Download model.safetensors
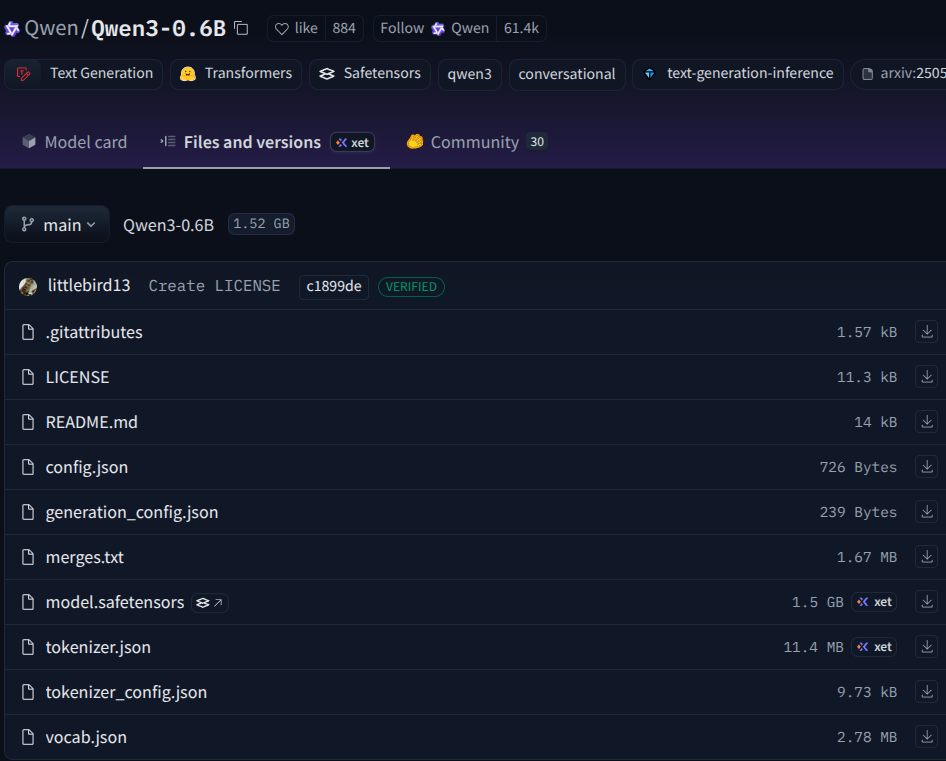This screenshot has width=946, height=761. (927, 602)
